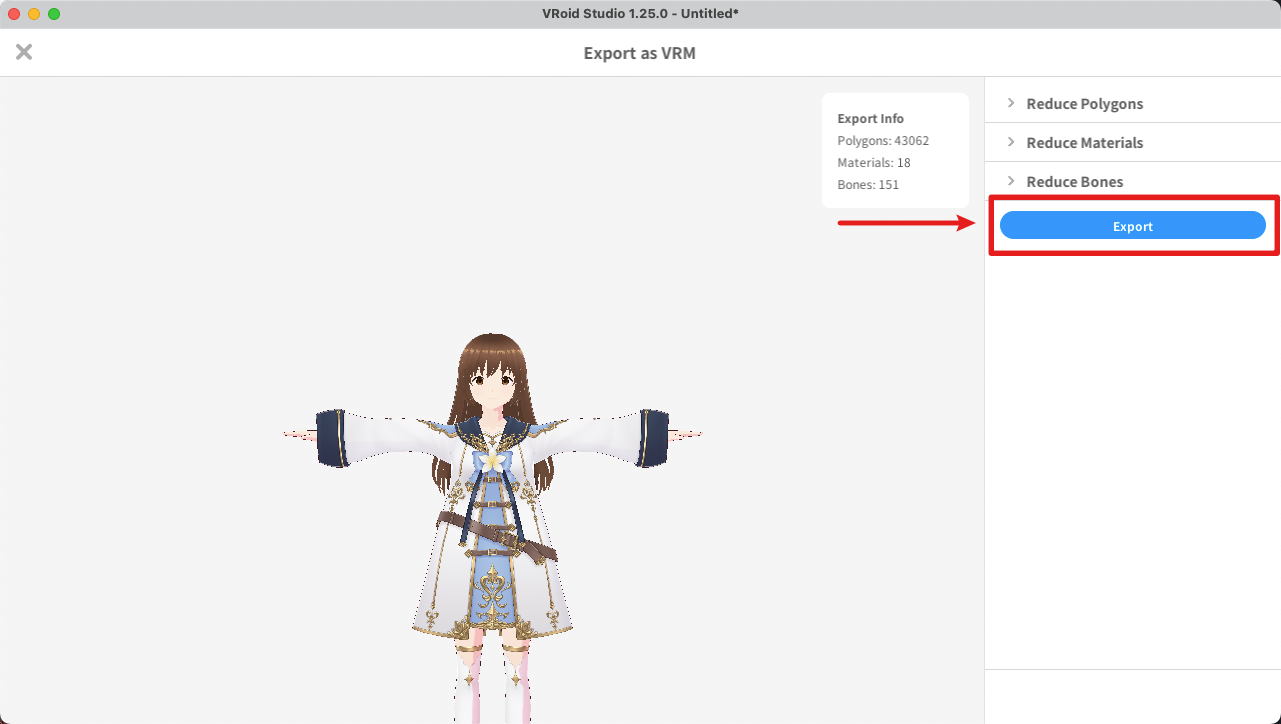Click the VRoid Studio window title bar
The width and height of the screenshot is (1281, 724).
click(x=640, y=14)
